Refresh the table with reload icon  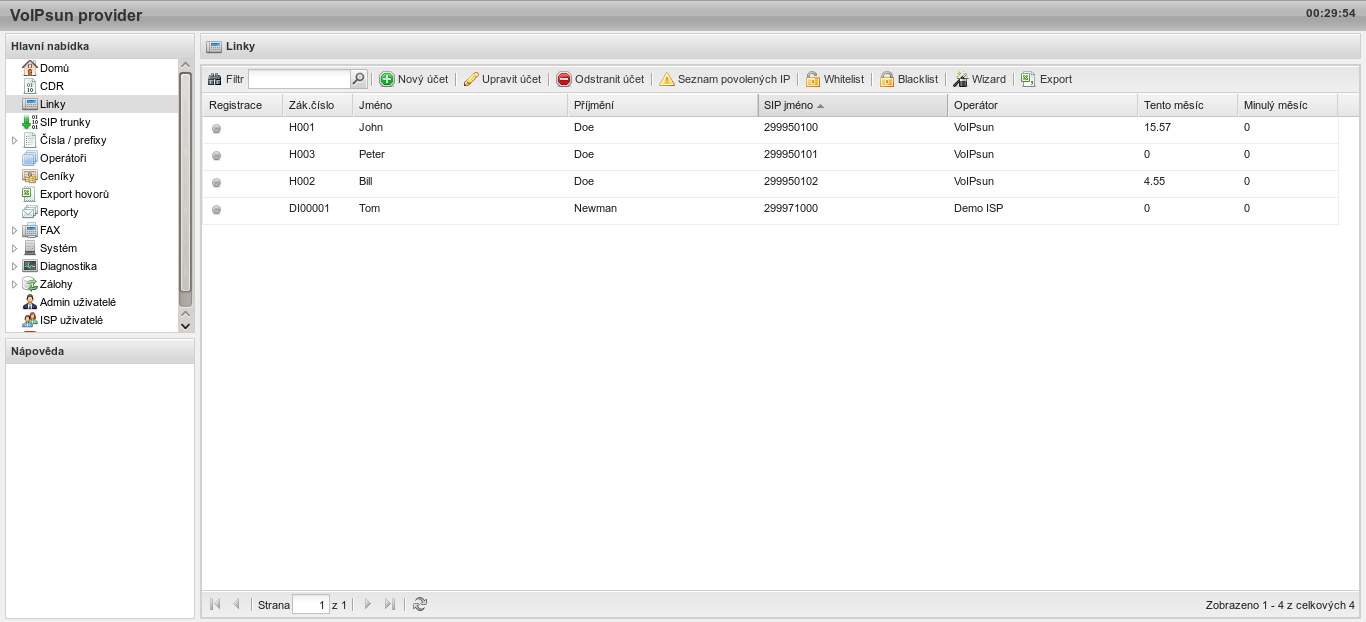tap(420, 604)
